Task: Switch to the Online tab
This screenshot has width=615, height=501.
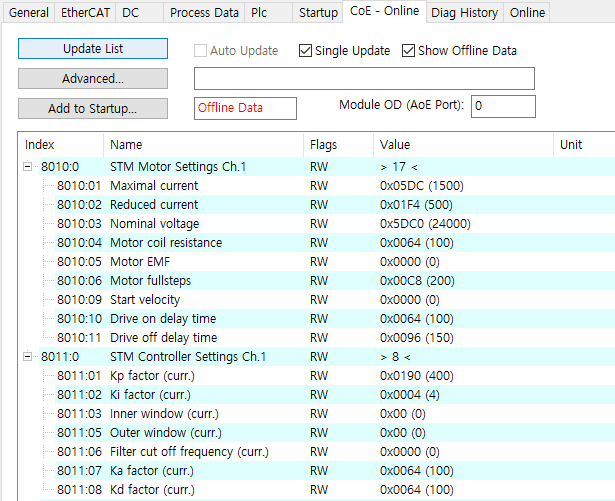Action: (527, 13)
